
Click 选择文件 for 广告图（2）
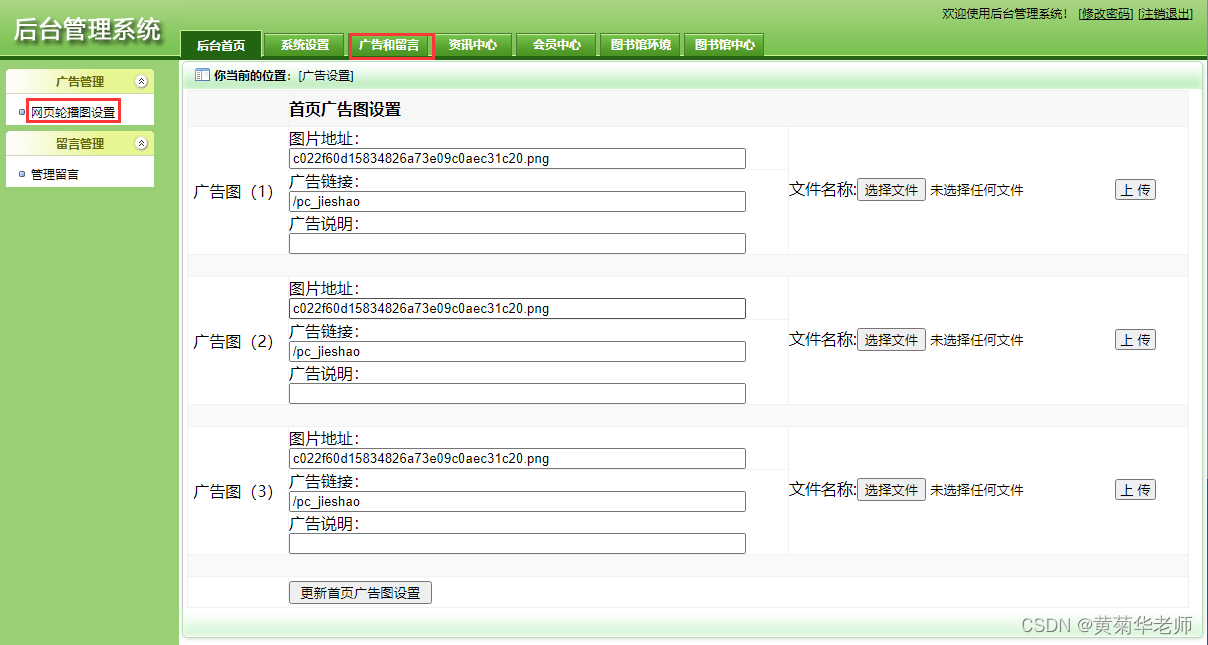(x=891, y=340)
